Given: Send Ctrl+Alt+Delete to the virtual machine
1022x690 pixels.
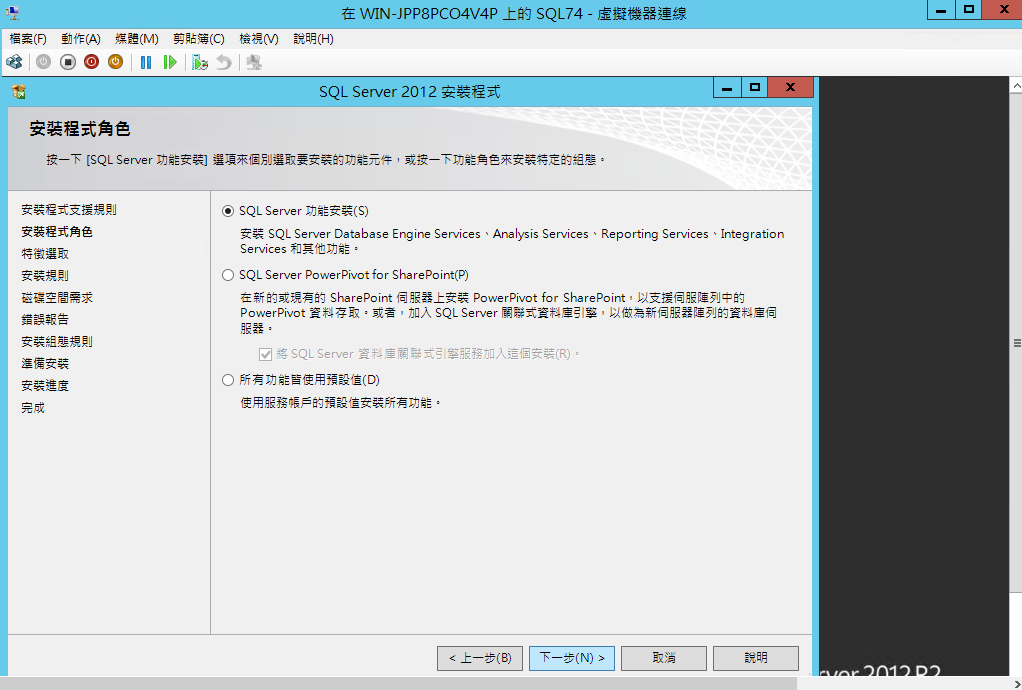Looking at the screenshot, I should (14, 63).
